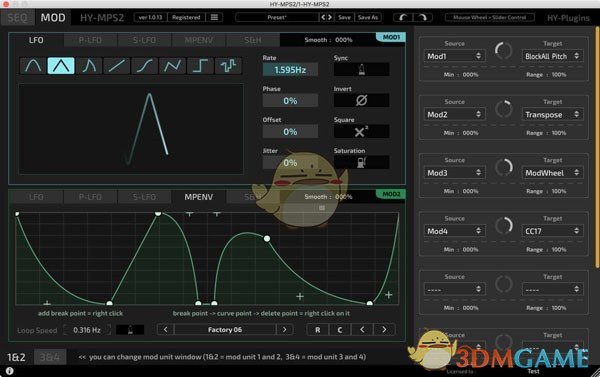The width and height of the screenshot is (600, 377).
Task: Click the envelope R button
Action: (x=318, y=330)
